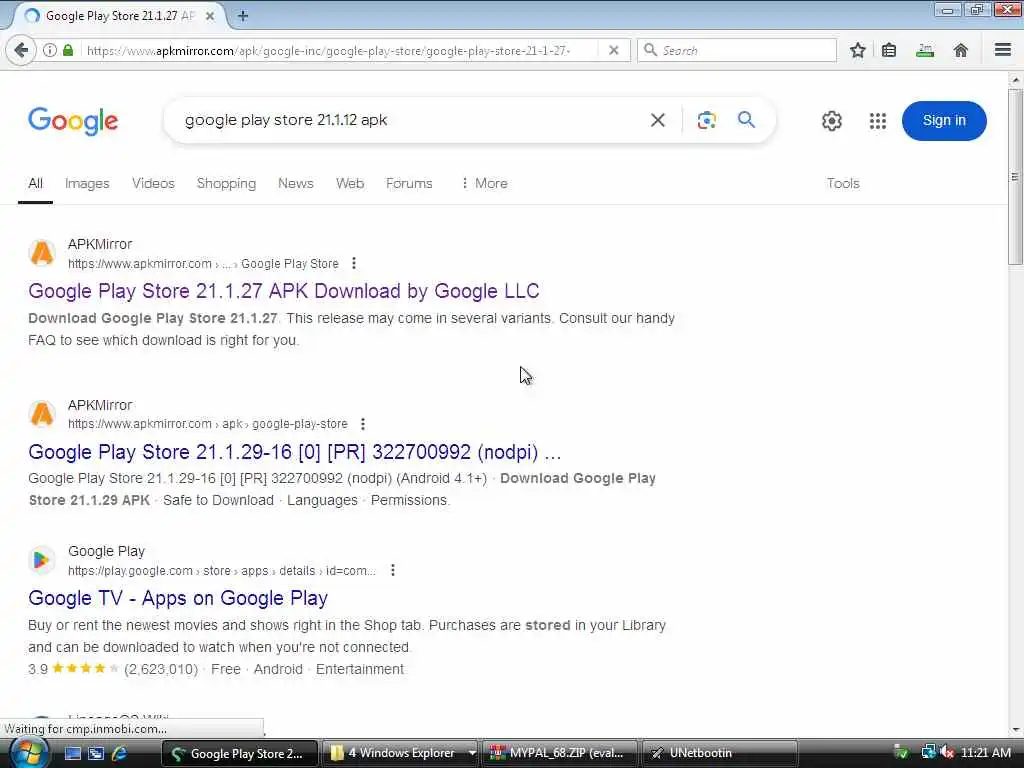
Task: Open options dots for Google Play result
Action: point(392,570)
